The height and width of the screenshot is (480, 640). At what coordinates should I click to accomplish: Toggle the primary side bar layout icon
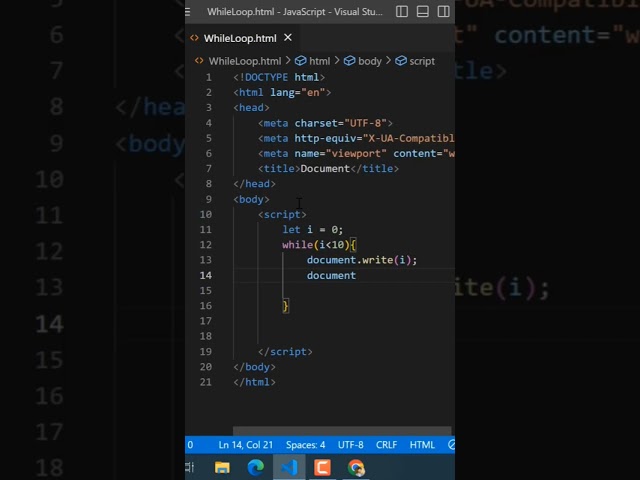[402, 11]
